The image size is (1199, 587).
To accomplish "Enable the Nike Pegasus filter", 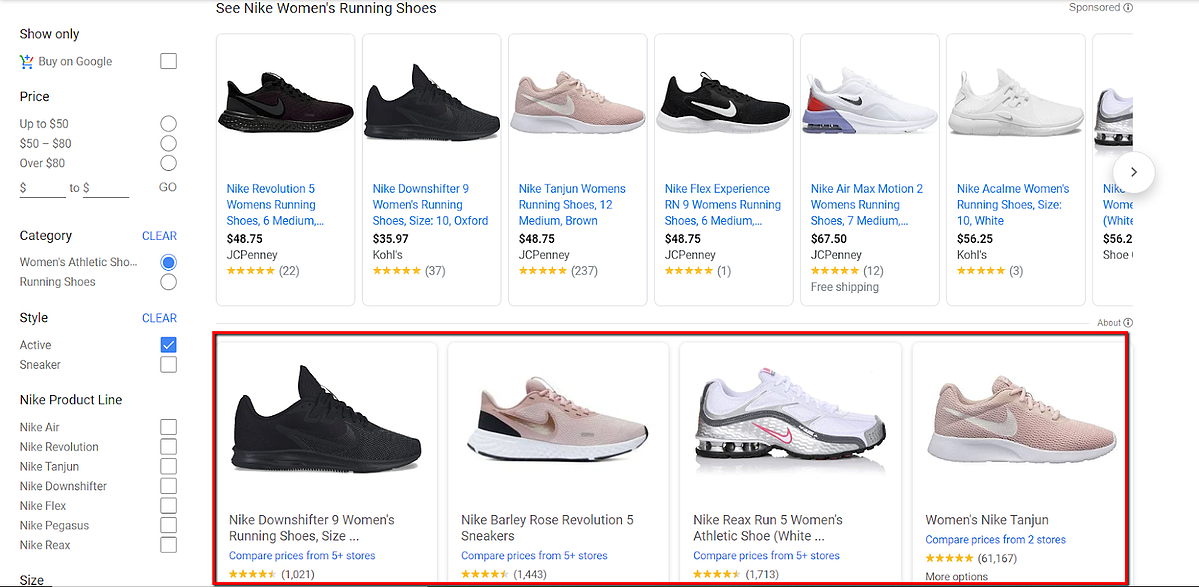I will [x=168, y=525].
